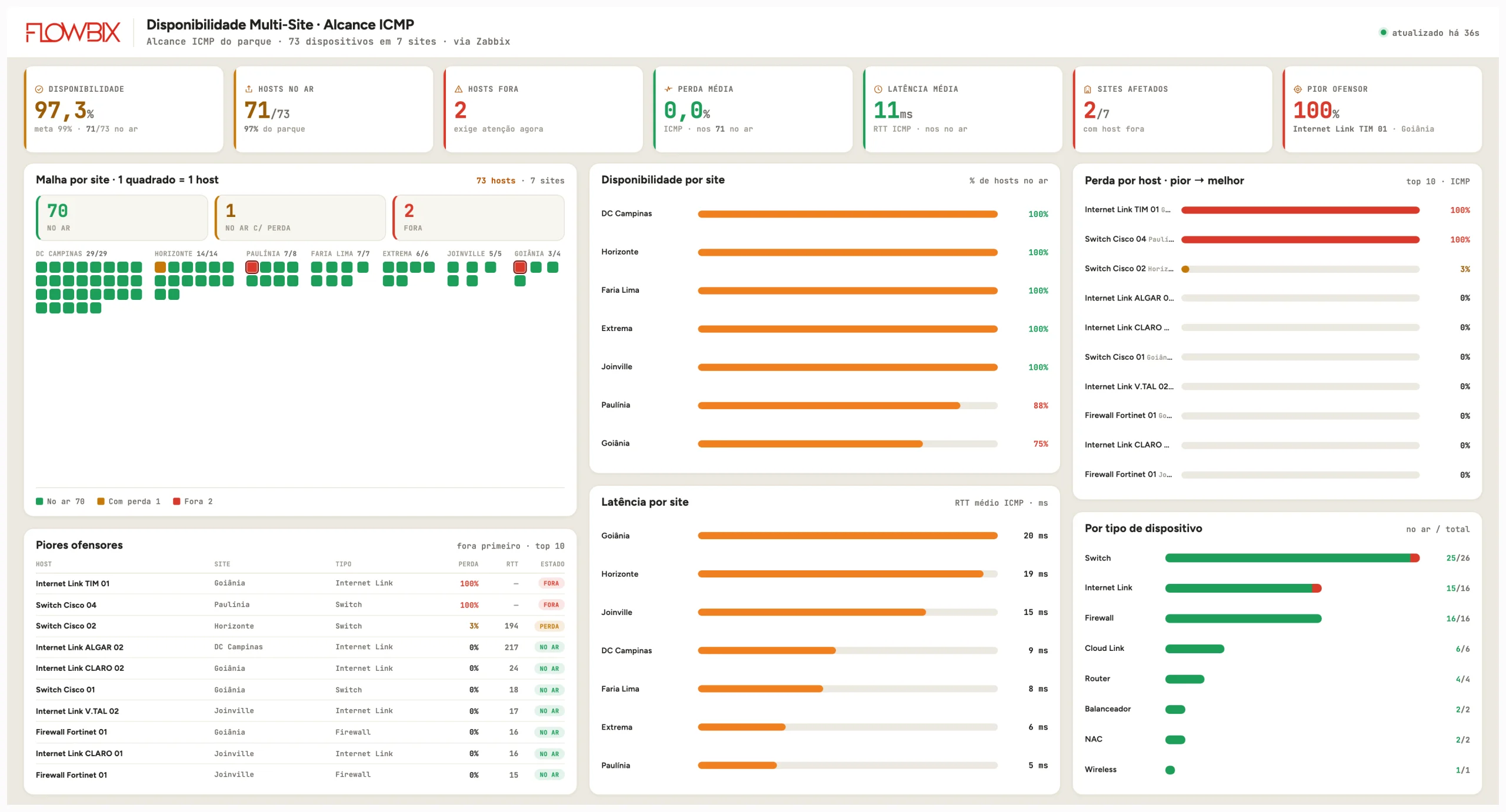Screen dimensions: 1506x812
Task: Click the FORA badge for Switch Cisco 04
Action: 551,604
